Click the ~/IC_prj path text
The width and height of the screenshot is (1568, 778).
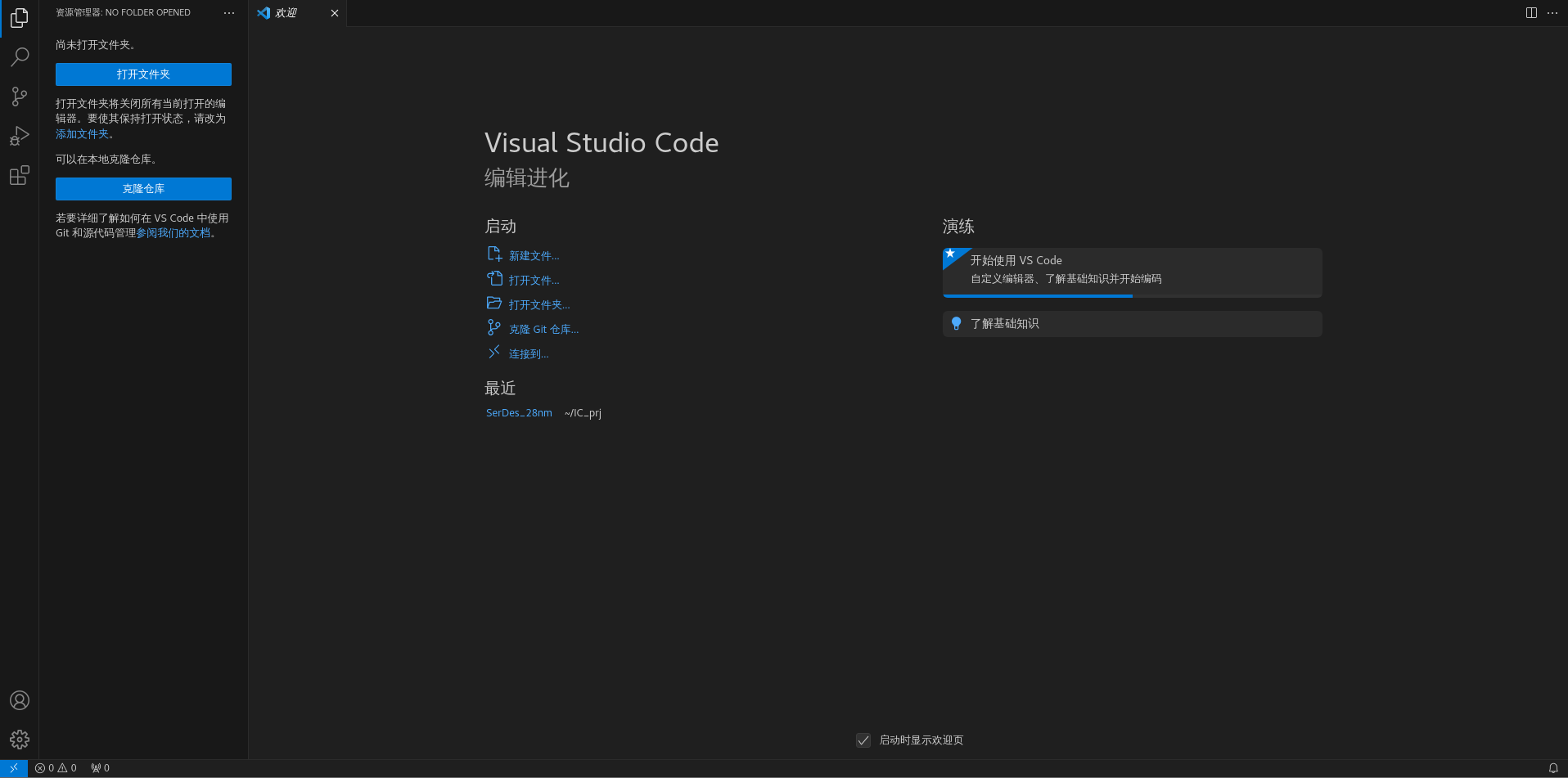click(583, 413)
